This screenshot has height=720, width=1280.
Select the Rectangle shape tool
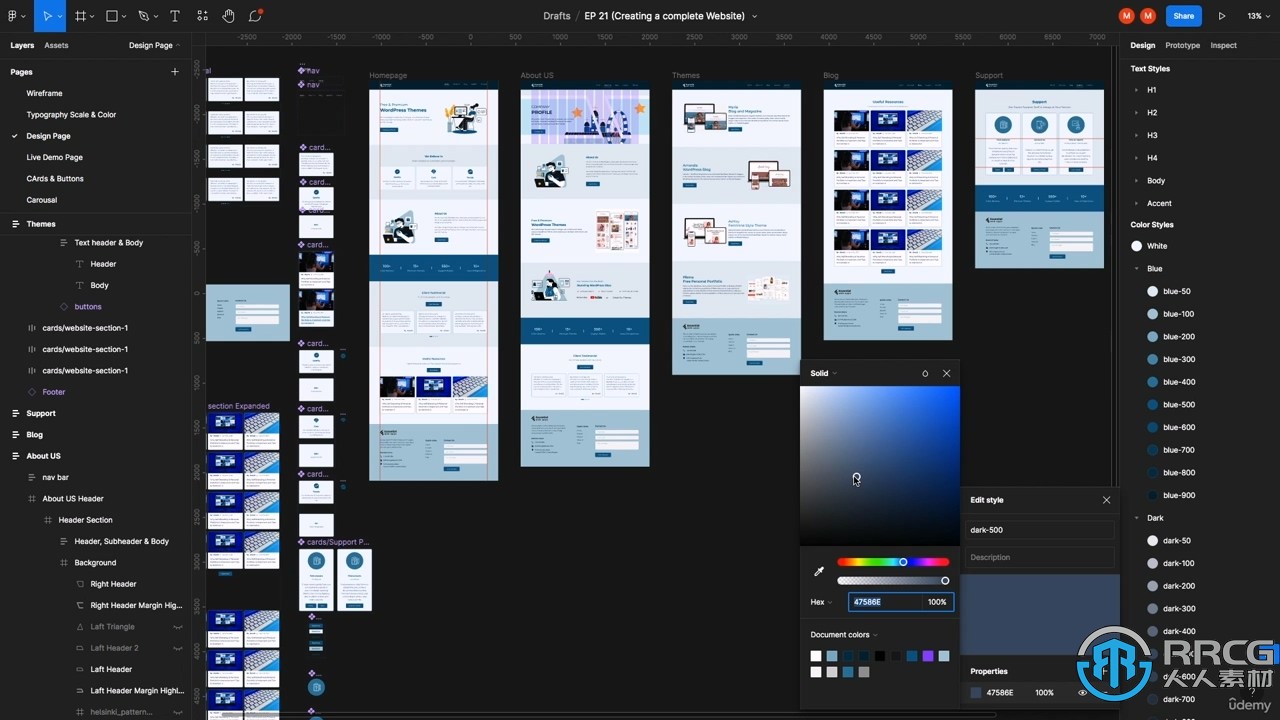[x=112, y=16]
